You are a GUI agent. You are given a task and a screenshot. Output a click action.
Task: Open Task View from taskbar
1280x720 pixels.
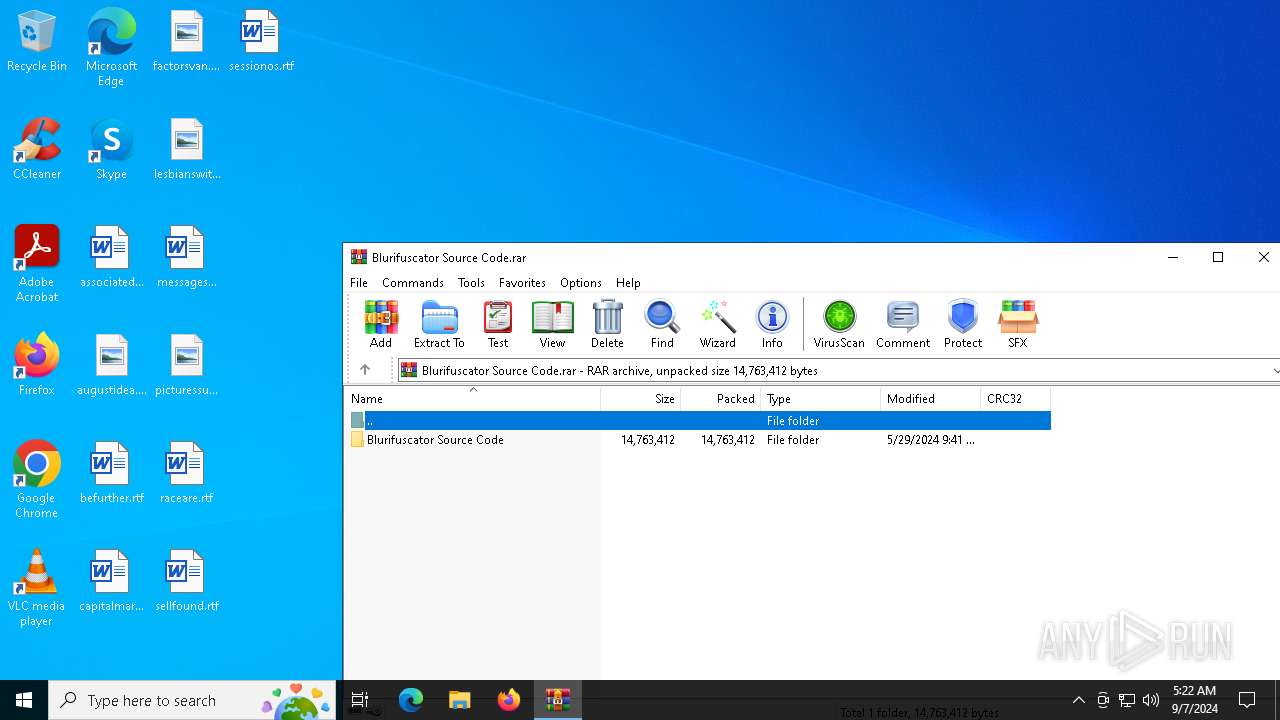[x=361, y=700]
